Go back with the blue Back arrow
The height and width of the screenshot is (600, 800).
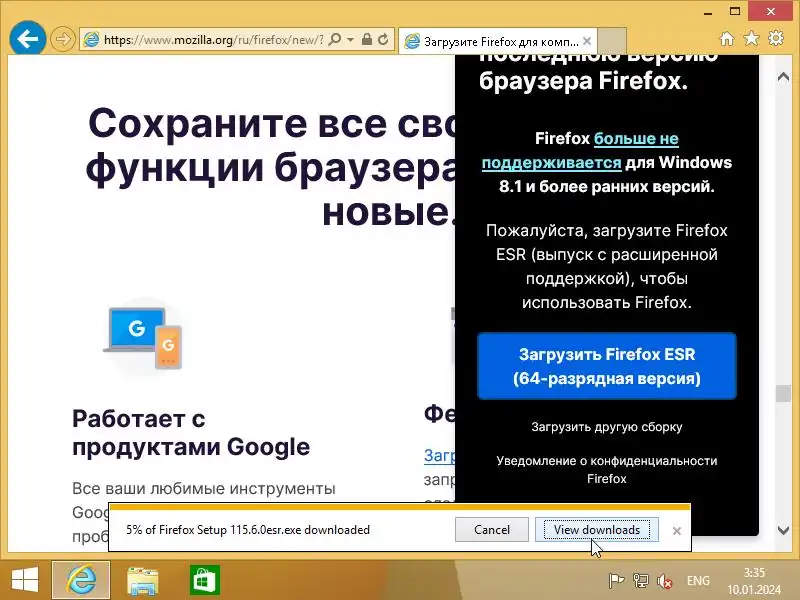click(x=28, y=38)
